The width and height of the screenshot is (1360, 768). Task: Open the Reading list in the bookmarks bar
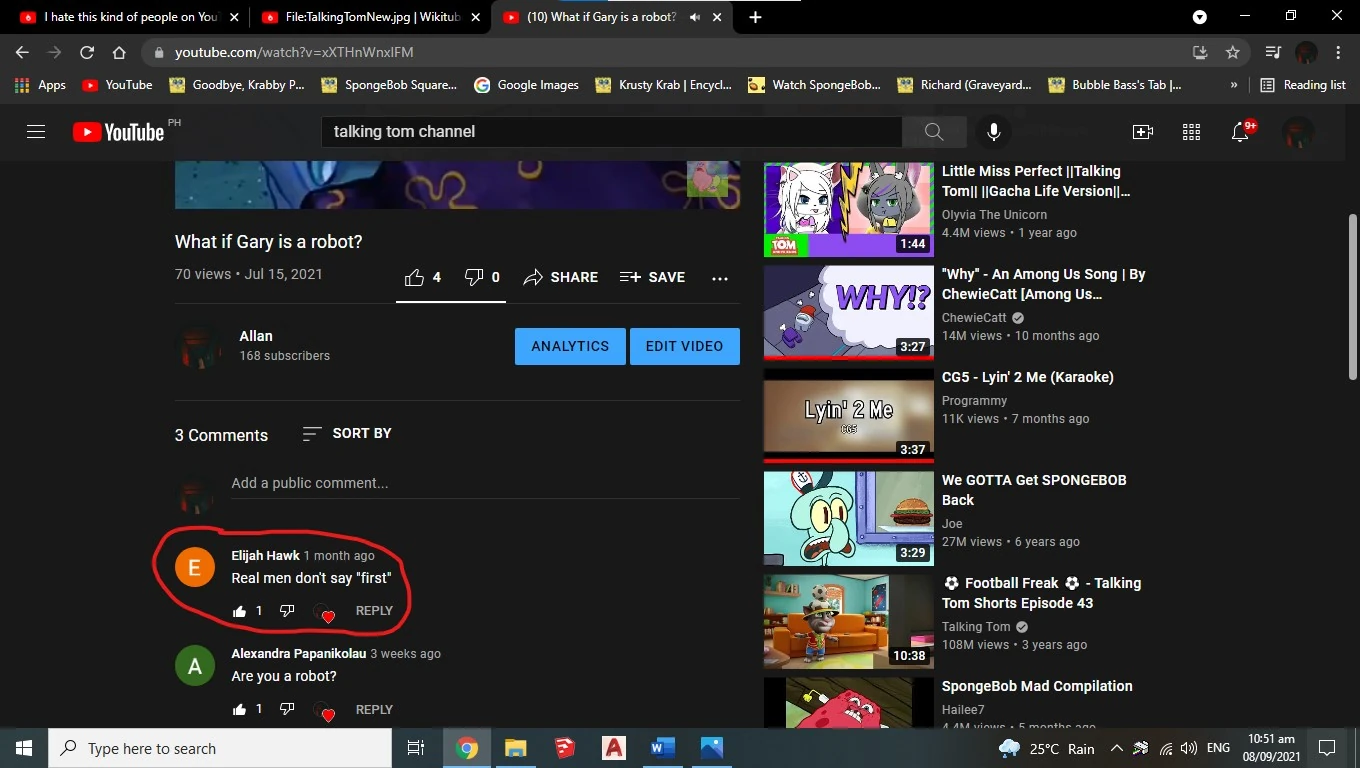click(x=1303, y=85)
